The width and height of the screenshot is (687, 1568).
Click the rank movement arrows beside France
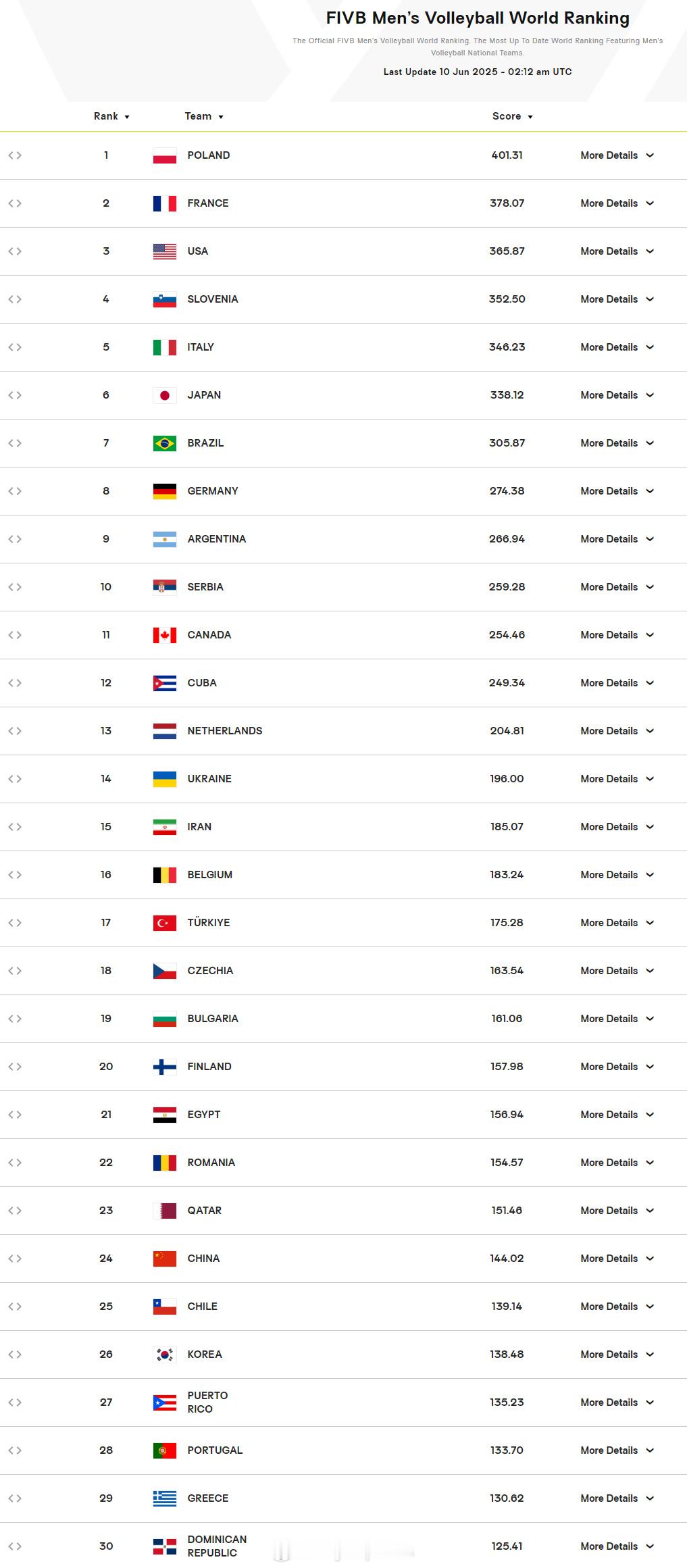click(x=15, y=203)
